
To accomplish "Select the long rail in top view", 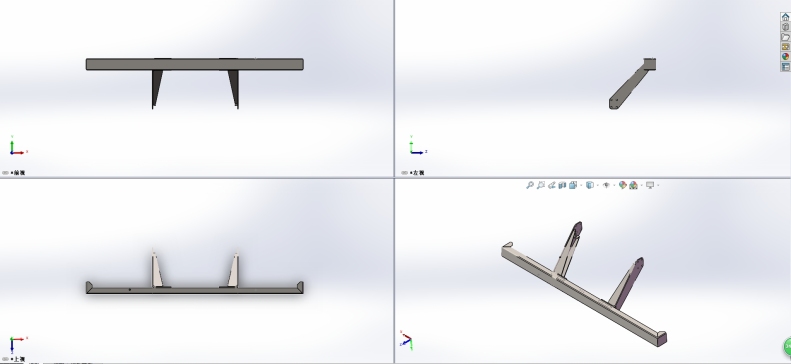I will [195, 290].
